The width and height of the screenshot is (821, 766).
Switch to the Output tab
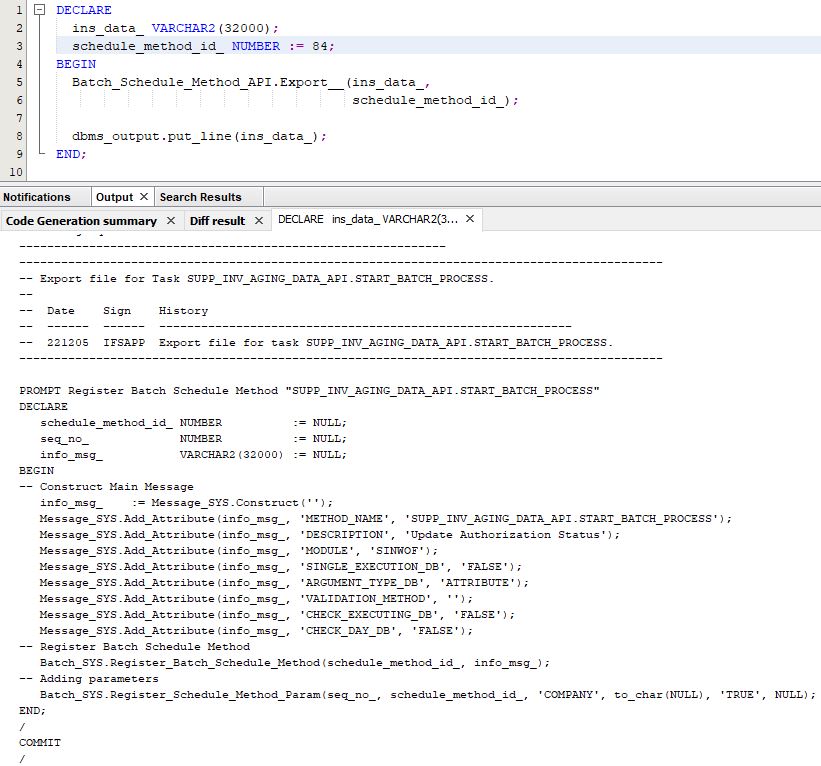click(x=114, y=197)
